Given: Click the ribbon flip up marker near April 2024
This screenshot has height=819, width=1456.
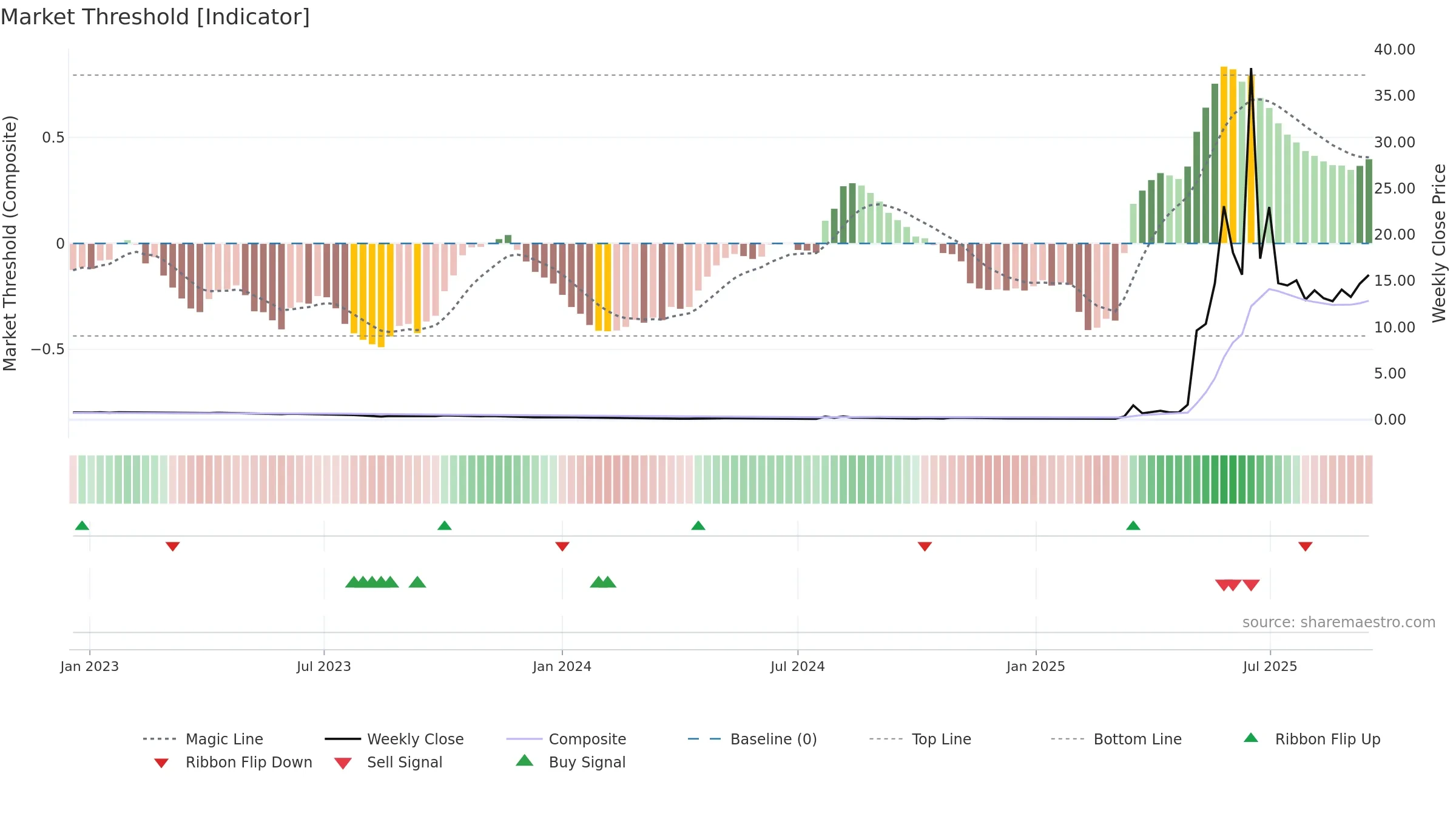Looking at the screenshot, I should click(x=698, y=525).
